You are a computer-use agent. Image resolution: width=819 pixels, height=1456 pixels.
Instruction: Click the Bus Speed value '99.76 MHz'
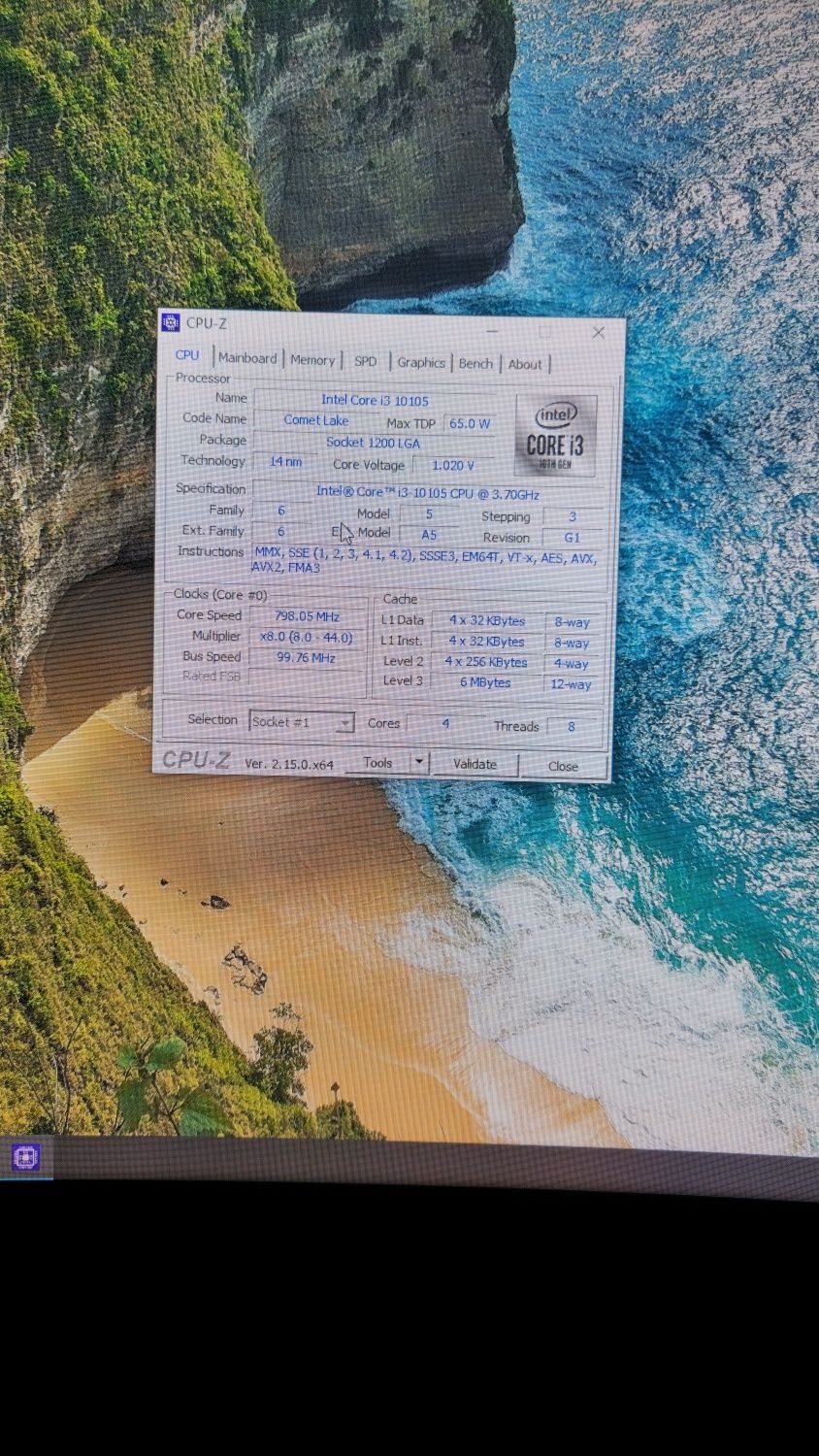coord(307,657)
